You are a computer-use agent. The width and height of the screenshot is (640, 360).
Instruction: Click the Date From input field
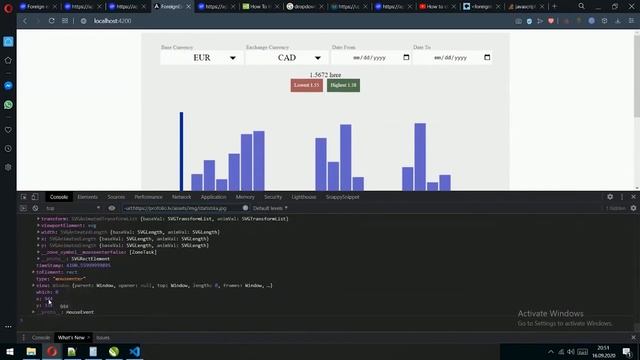tap(371, 58)
